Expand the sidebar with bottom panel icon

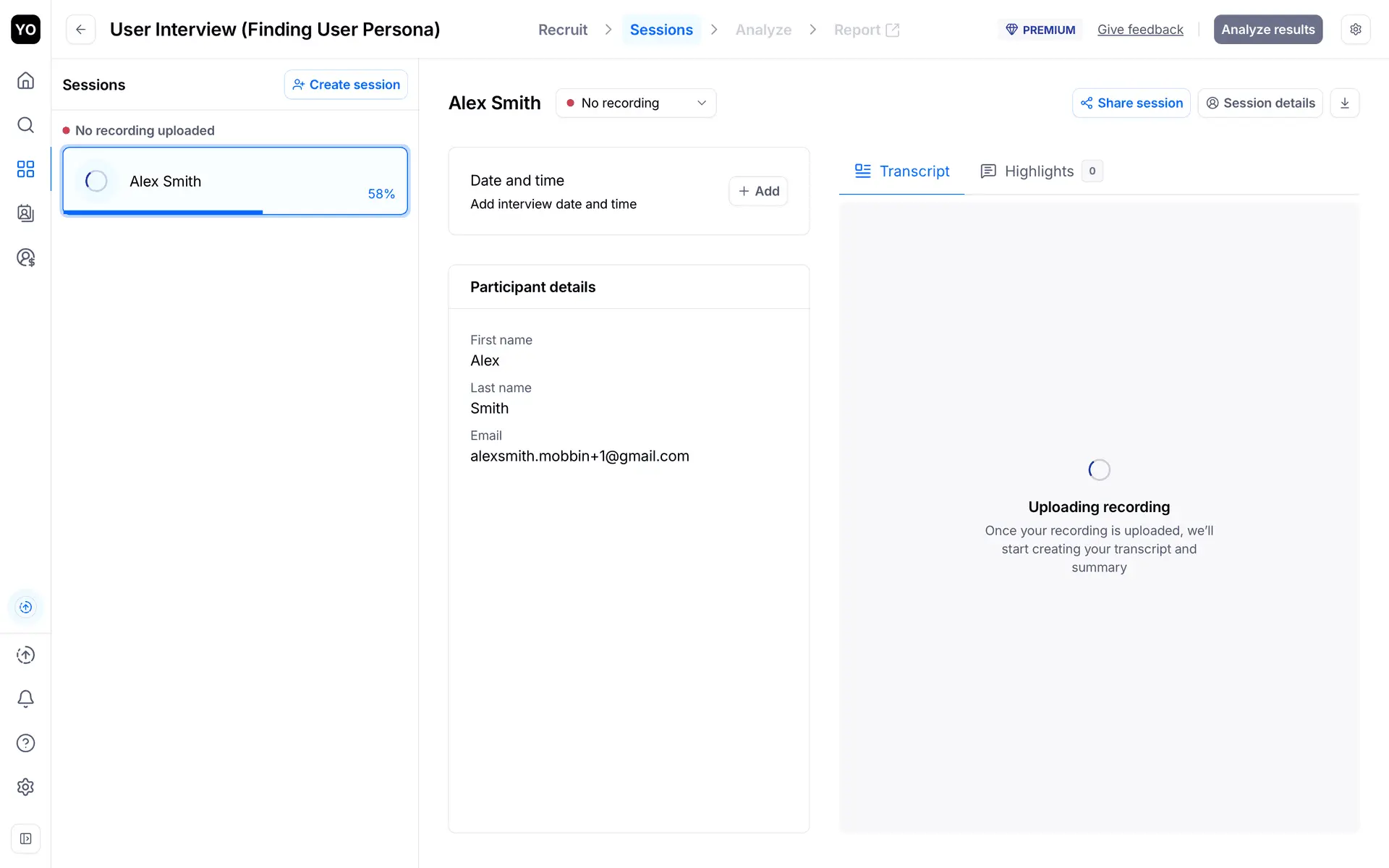[x=25, y=838]
